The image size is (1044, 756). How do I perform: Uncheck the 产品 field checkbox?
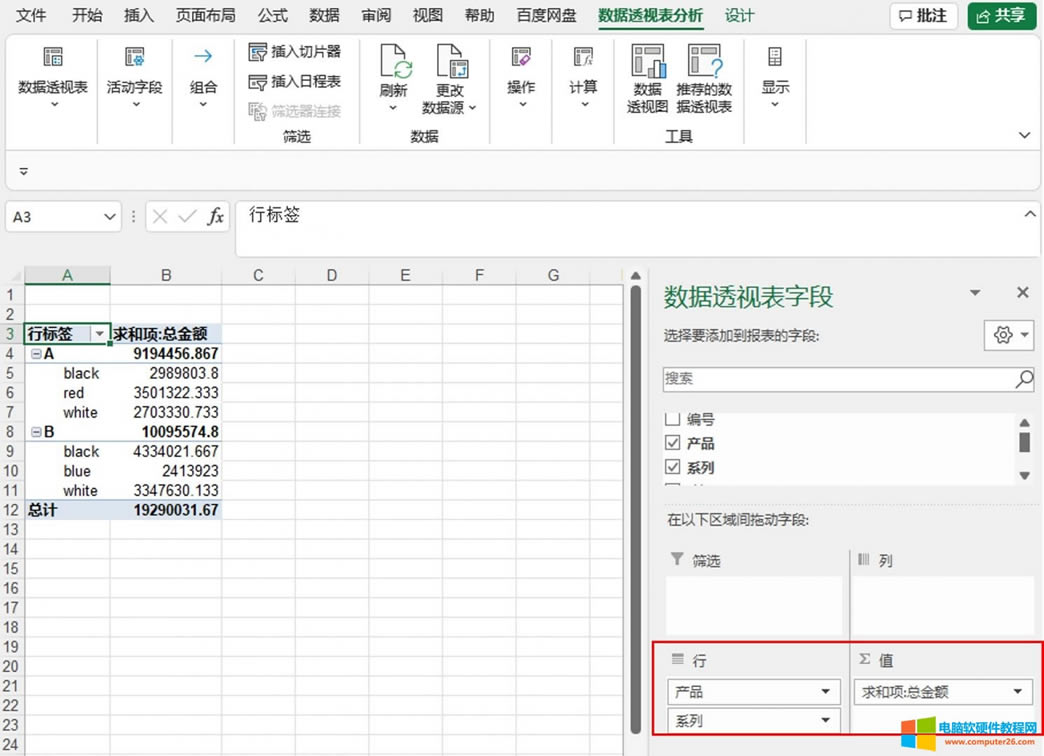coord(673,443)
